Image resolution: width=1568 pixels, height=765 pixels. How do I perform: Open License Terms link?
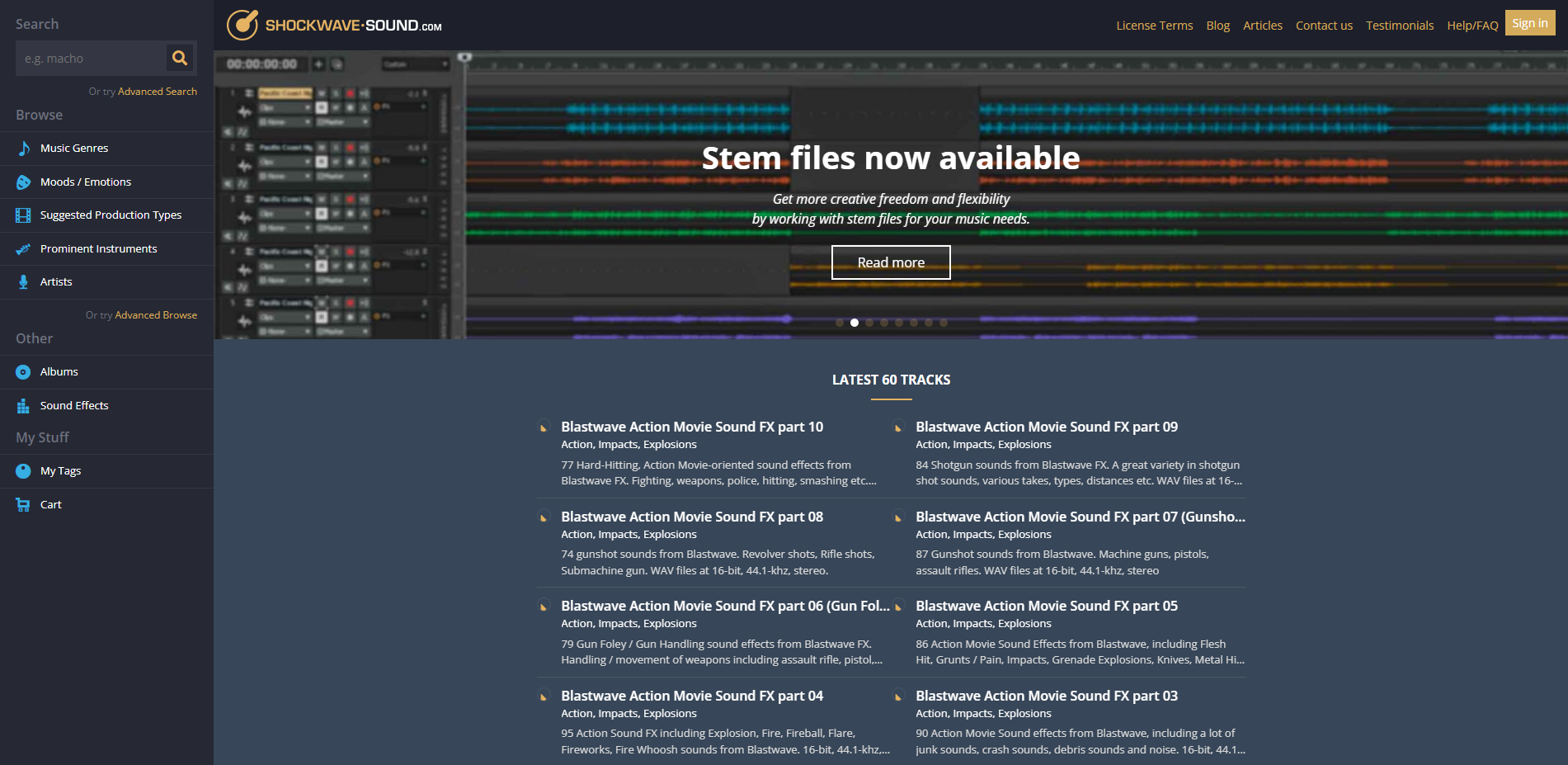1154,26
